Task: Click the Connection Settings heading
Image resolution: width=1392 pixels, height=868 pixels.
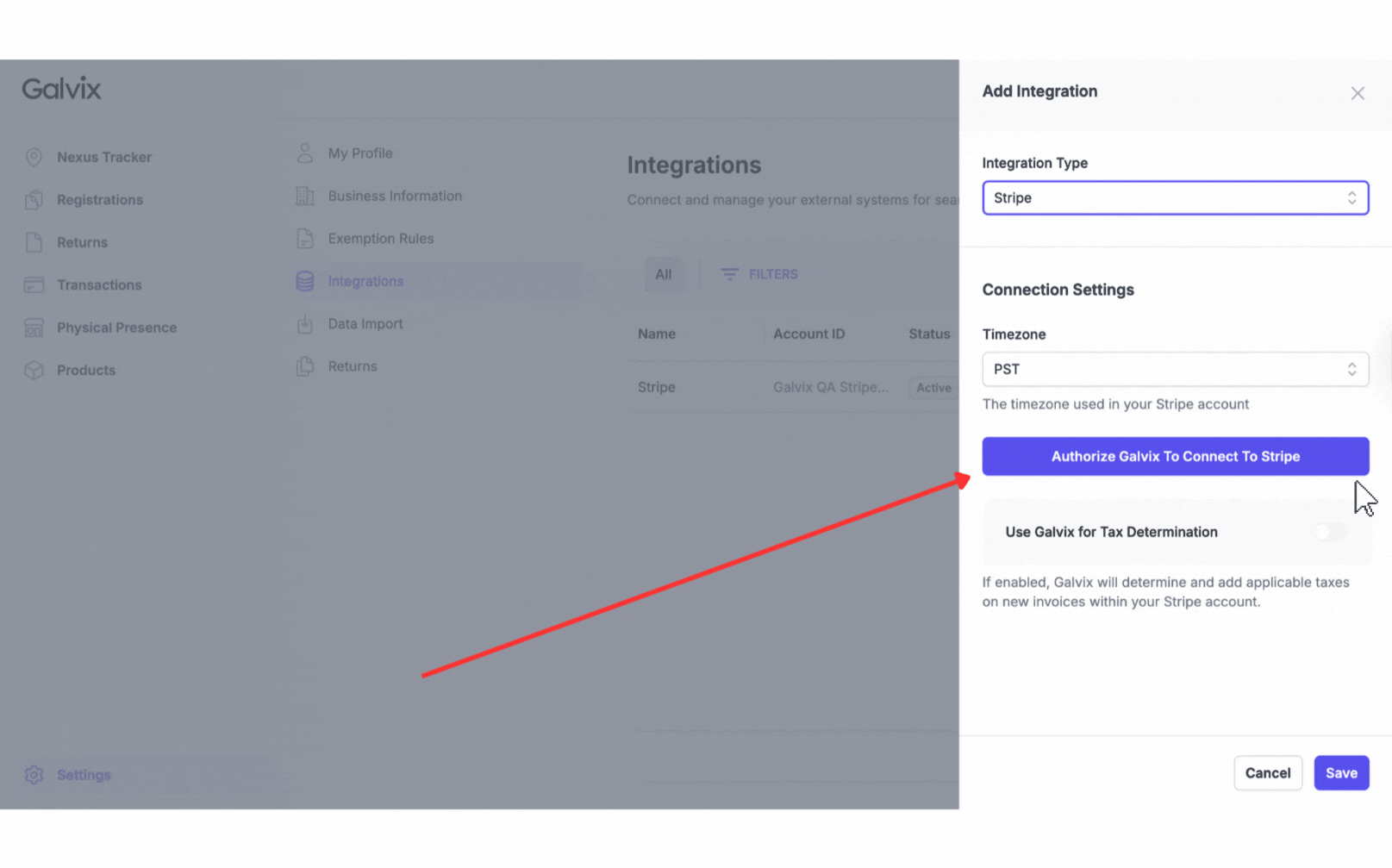Action: click(1058, 290)
